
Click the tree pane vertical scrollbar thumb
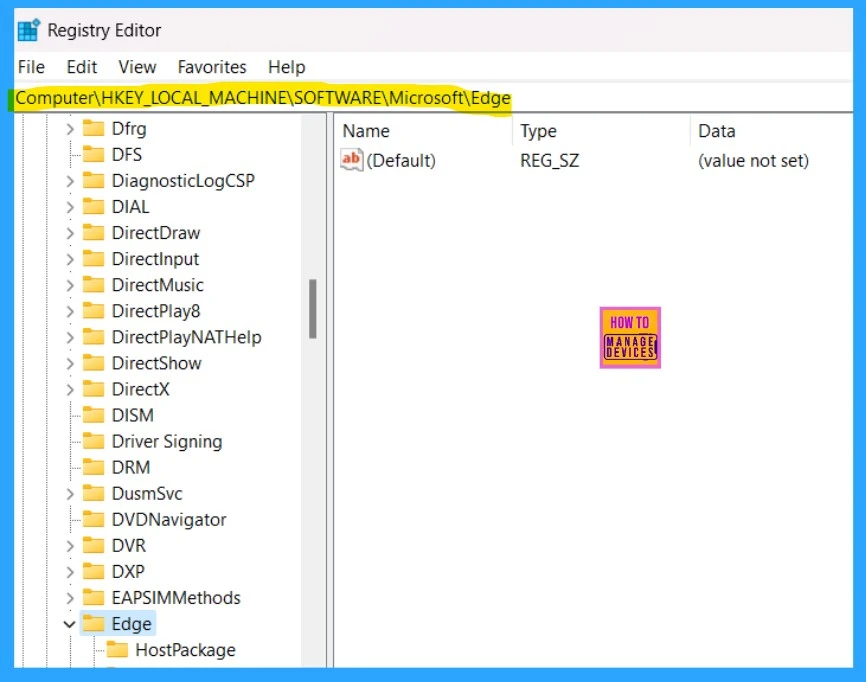[313, 309]
